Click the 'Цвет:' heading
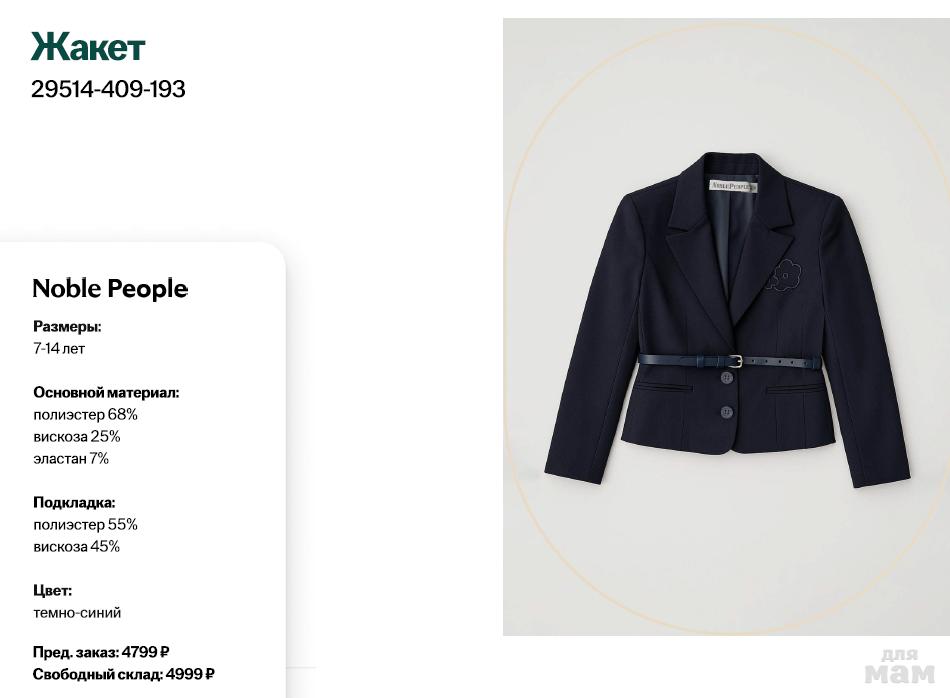 [52, 590]
